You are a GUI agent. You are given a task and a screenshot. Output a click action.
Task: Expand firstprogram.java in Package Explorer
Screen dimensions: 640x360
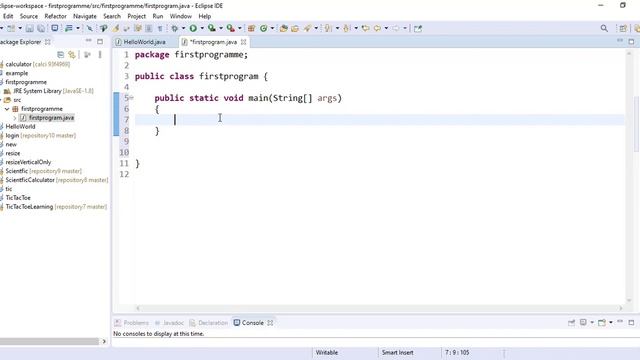pyautogui.click(x=15, y=118)
